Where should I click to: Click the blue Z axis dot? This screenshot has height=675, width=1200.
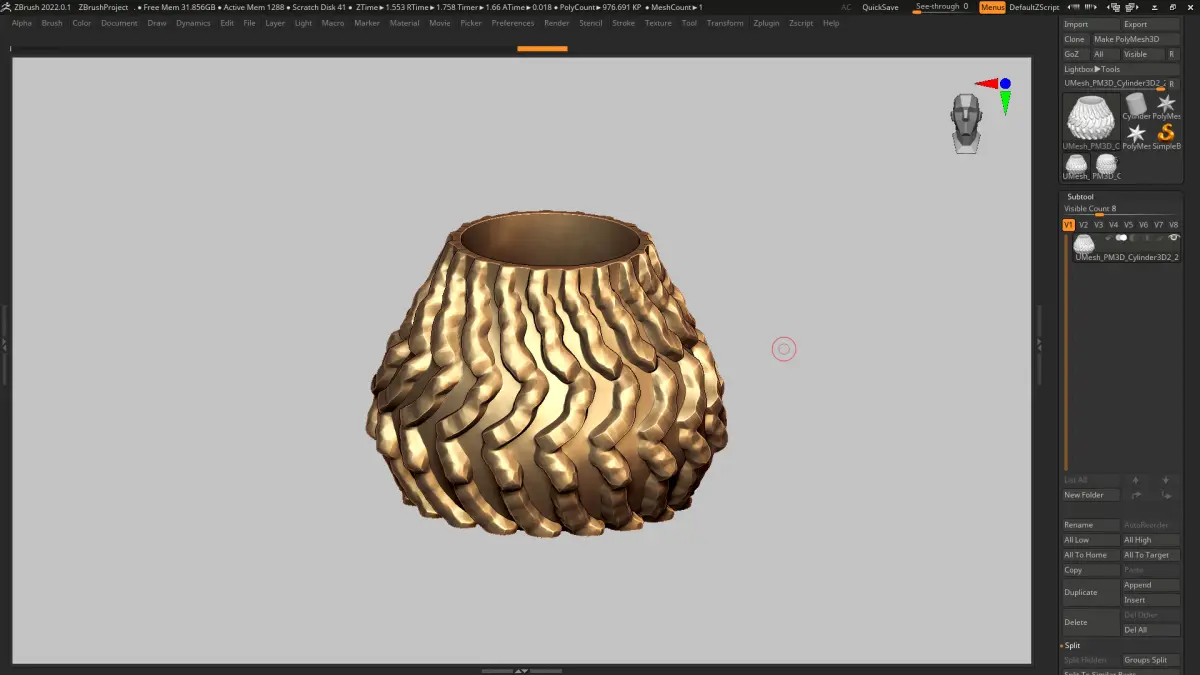pos(1005,84)
